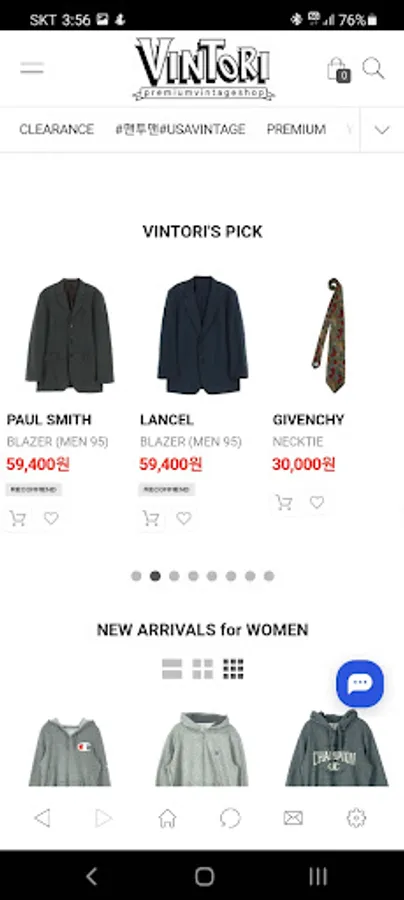
Task: Tap the home icon in bottom bar
Action: 167,818
